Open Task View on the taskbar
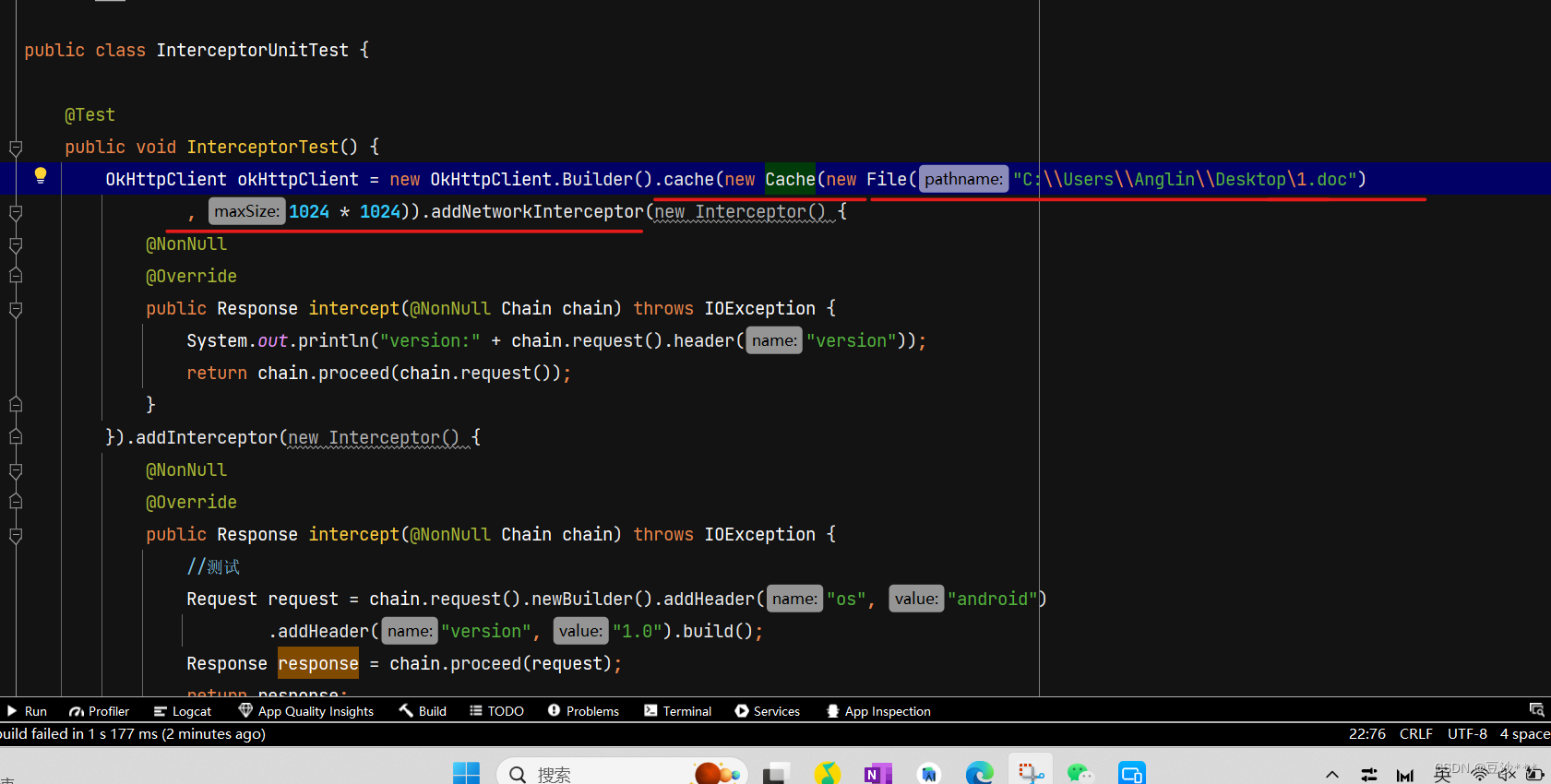1551x784 pixels. pyautogui.click(x=775, y=774)
